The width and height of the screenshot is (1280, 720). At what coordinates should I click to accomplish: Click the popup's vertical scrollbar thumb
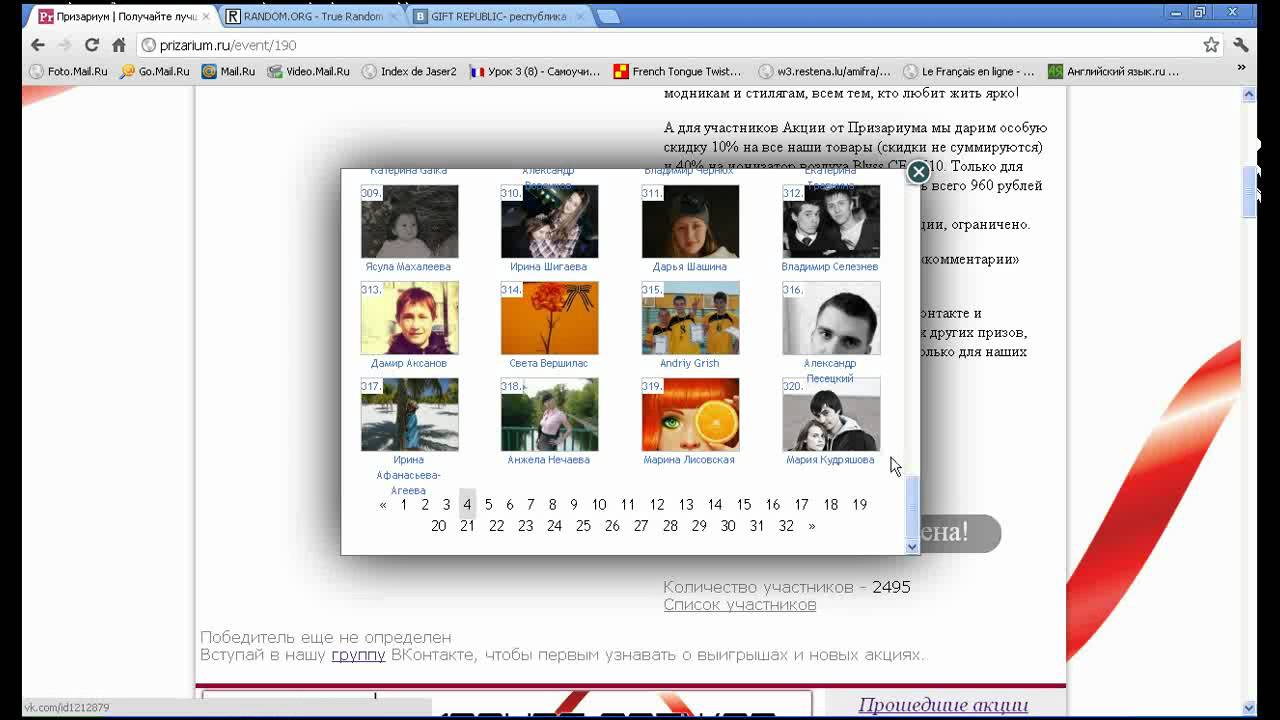pyautogui.click(x=911, y=507)
